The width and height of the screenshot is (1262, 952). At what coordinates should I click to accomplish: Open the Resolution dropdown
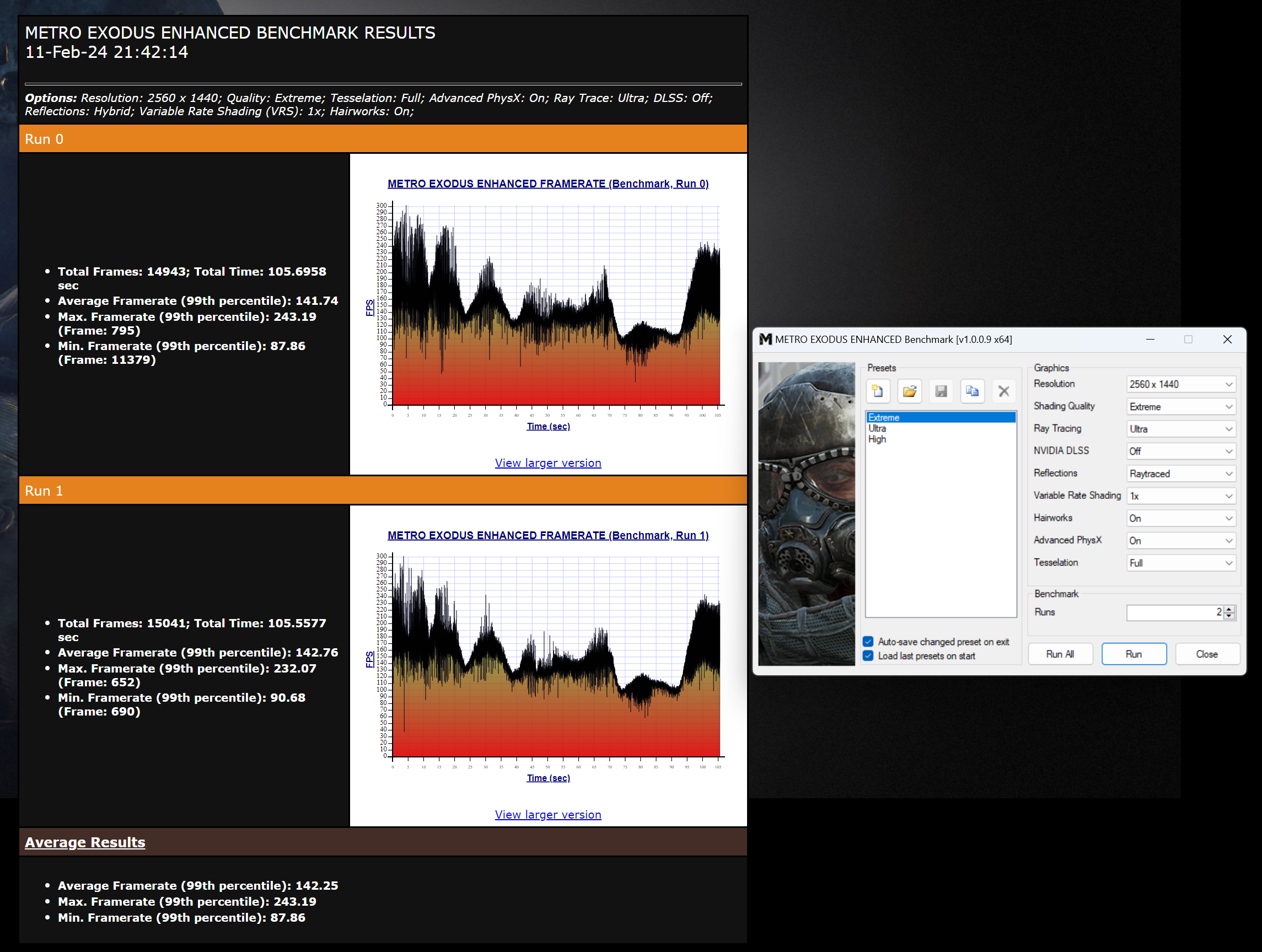1180,384
